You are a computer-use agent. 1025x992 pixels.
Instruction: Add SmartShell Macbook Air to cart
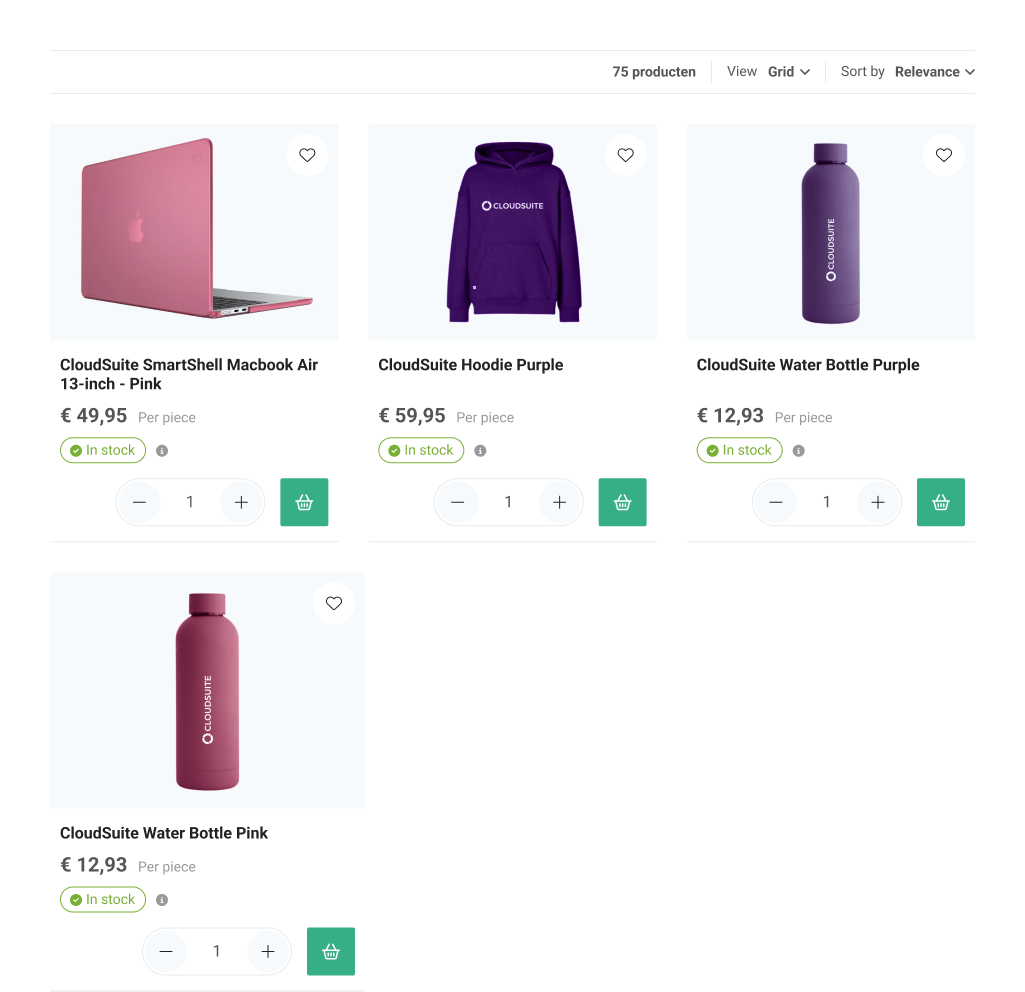pos(304,502)
